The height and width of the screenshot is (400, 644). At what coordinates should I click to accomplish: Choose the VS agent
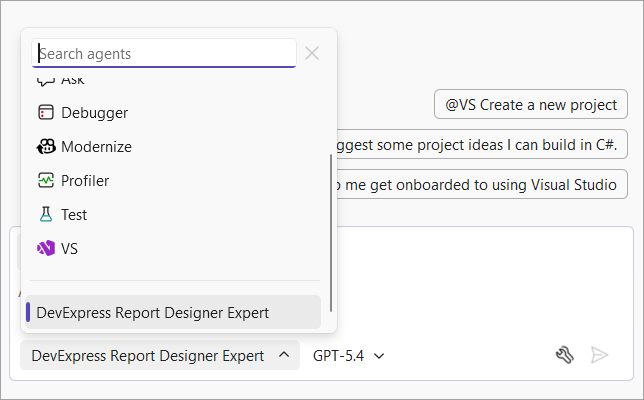coord(172,248)
